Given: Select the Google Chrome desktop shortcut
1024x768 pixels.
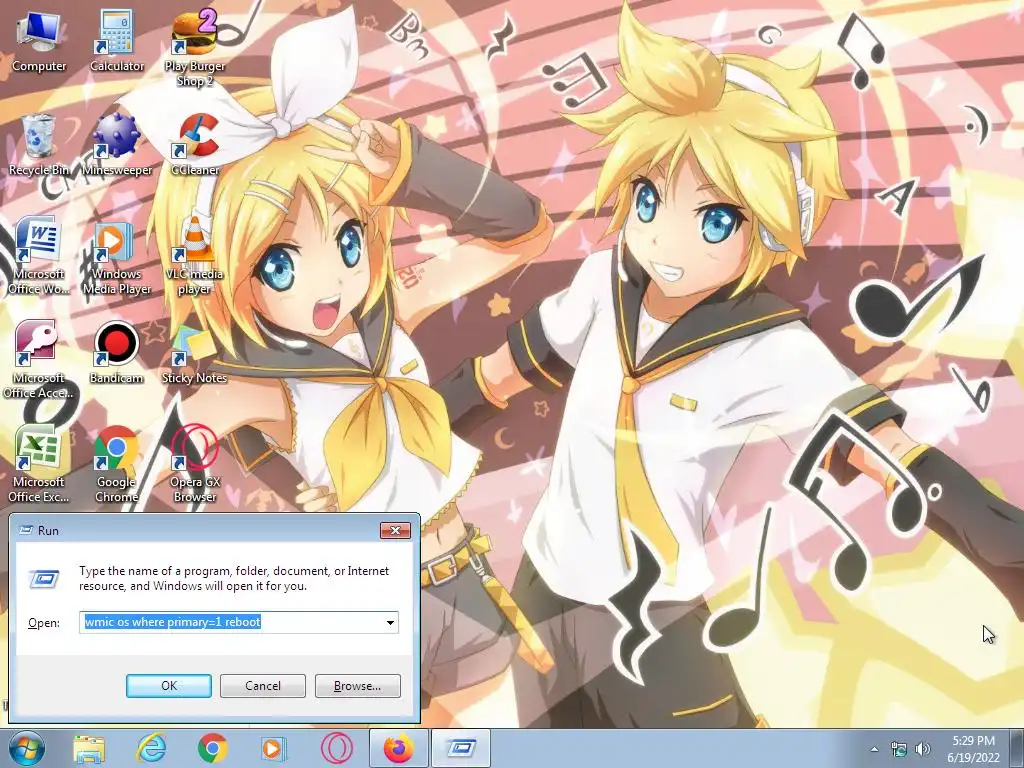Looking at the screenshot, I should tap(117, 464).
